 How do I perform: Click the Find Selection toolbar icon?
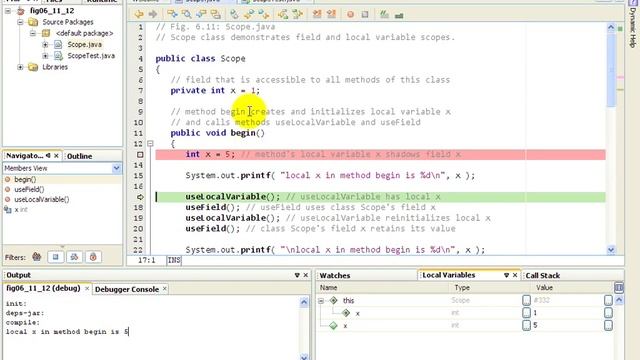(x=172, y=15)
